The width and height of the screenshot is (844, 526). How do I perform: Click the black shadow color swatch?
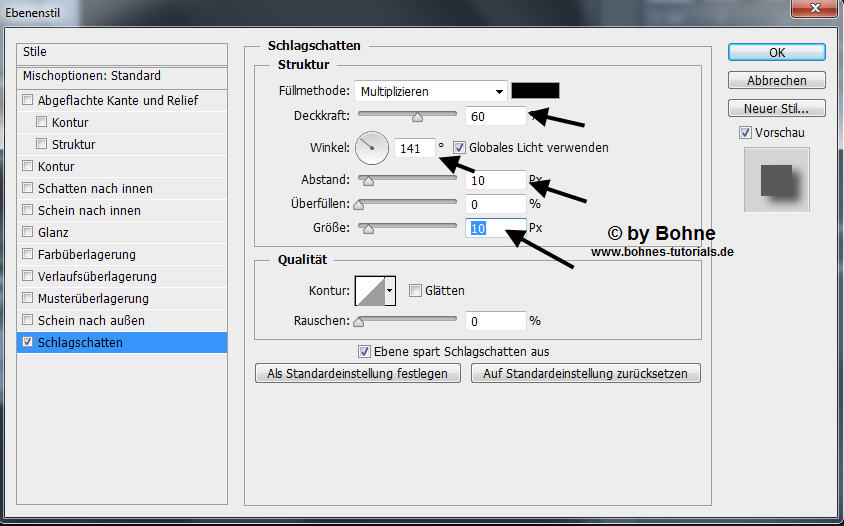(535, 91)
